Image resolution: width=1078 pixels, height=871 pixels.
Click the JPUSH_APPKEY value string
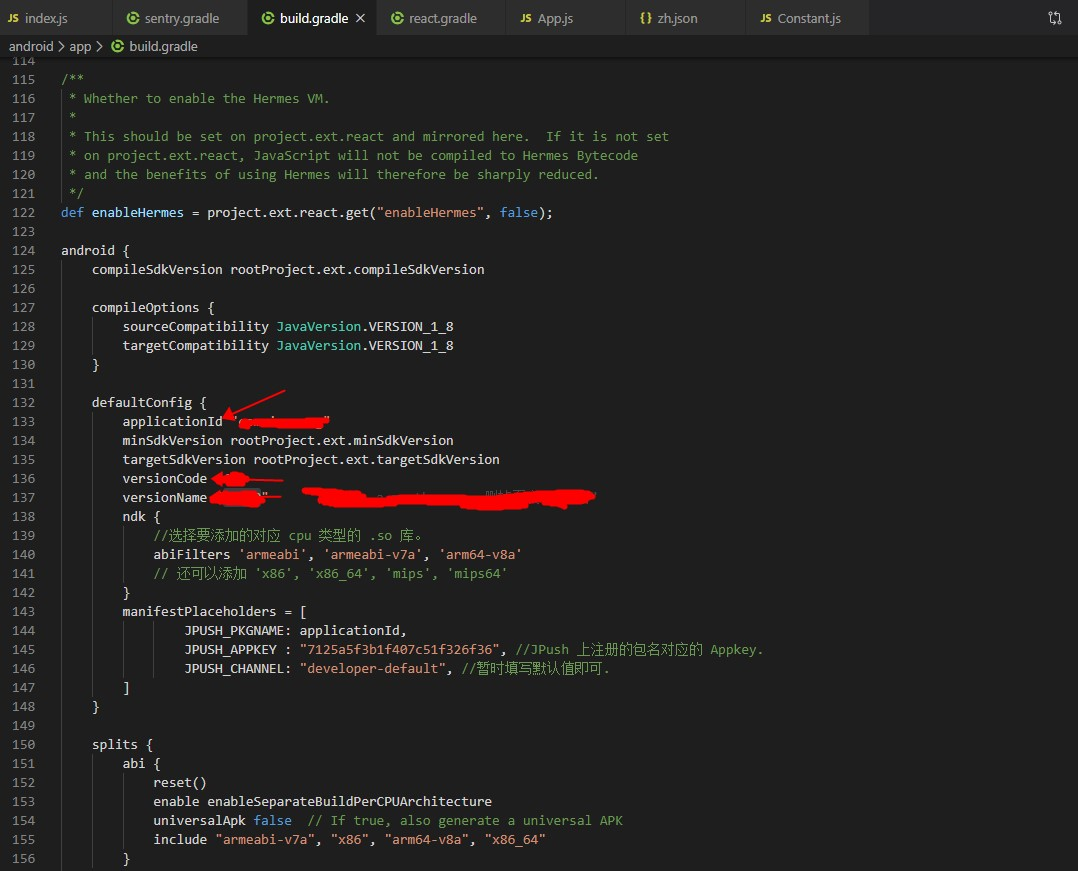coord(399,650)
